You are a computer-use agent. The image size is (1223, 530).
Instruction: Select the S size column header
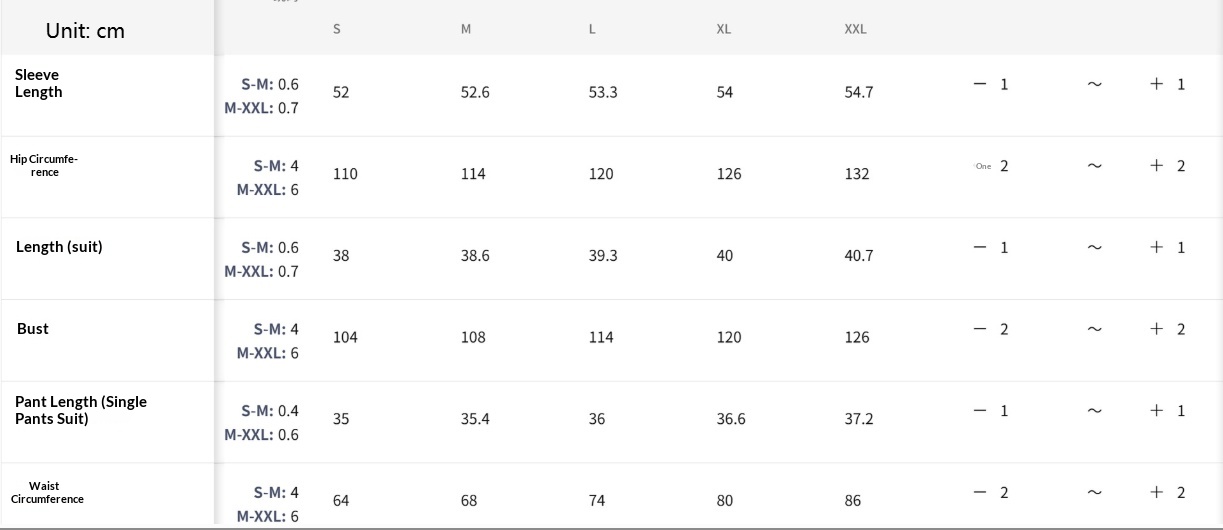pyautogui.click(x=337, y=29)
